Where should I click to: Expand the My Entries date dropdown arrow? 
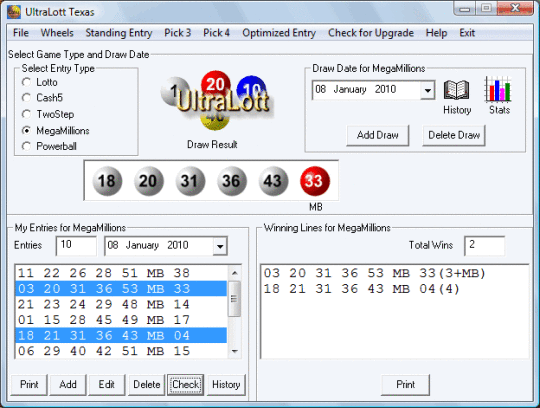pos(220,246)
